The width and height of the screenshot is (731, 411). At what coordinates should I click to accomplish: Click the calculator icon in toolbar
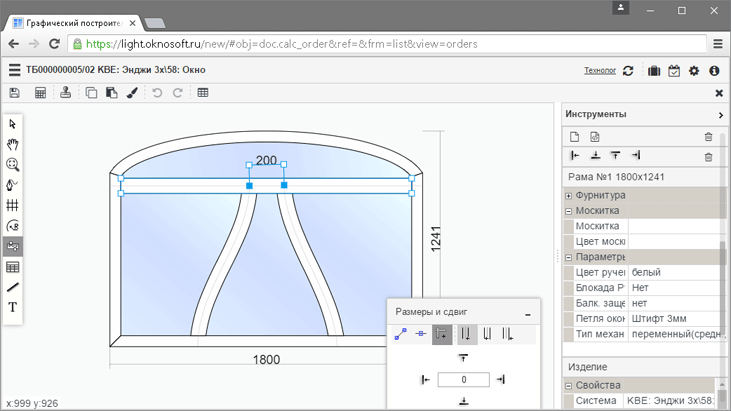pyautogui.click(x=41, y=93)
